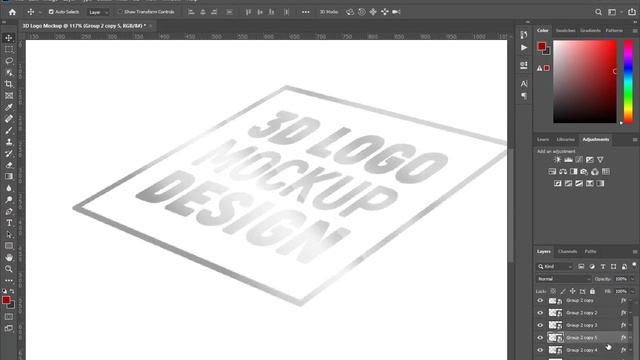Swap foreground and background colors
640x360 pixels.
(12, 291)
